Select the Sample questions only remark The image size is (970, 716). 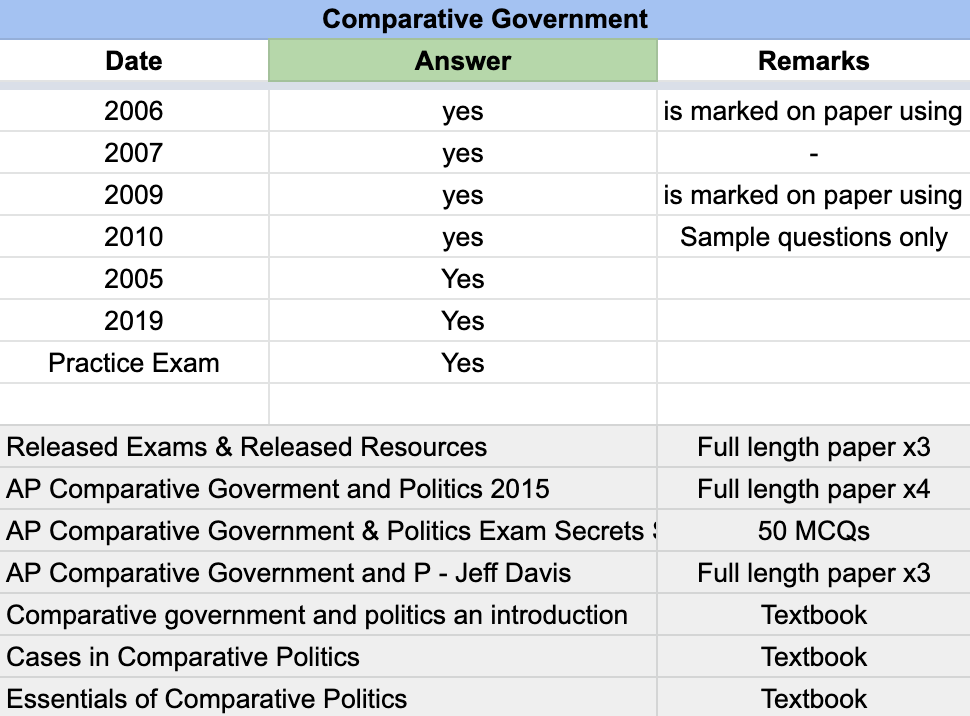coord(813,237)
